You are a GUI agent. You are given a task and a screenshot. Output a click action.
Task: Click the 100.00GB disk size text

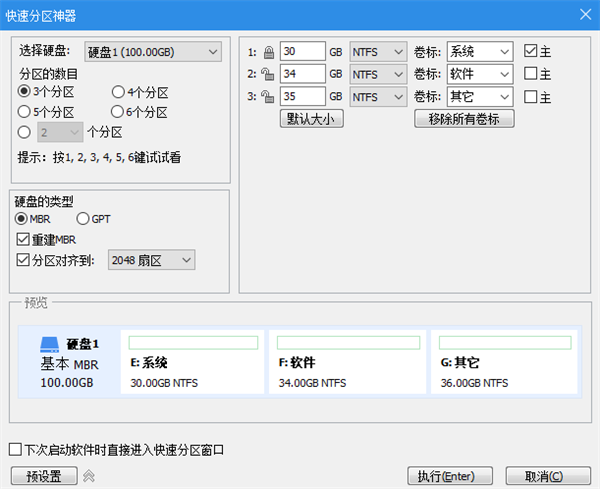coord(67,383)
